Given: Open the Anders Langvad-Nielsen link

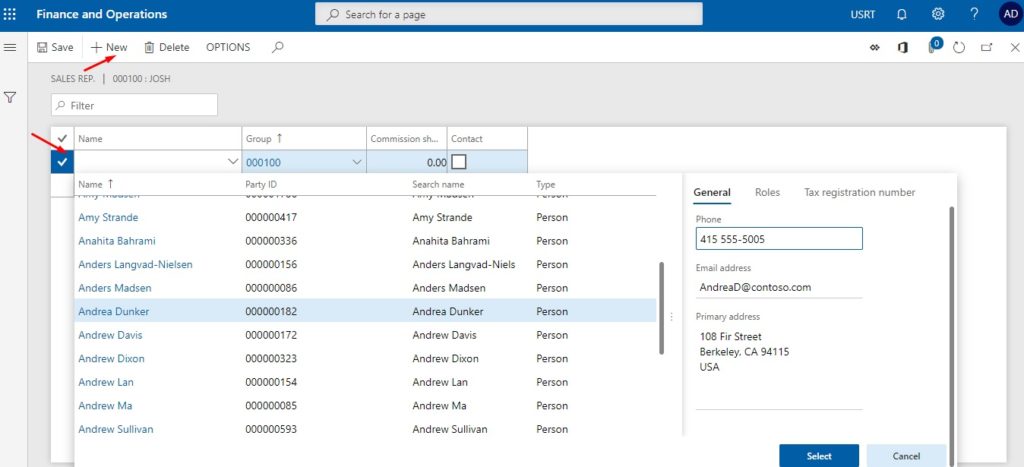Looking at the screenshot, I should tap(135, 265).
